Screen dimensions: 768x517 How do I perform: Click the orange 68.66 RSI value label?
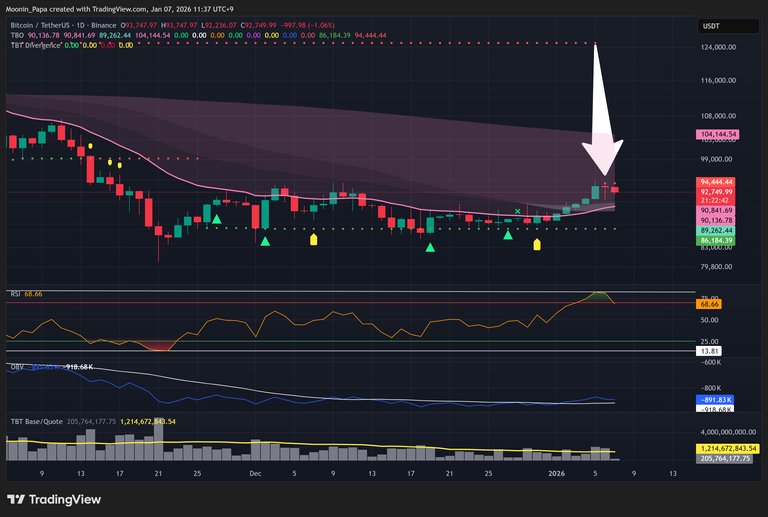708,303
